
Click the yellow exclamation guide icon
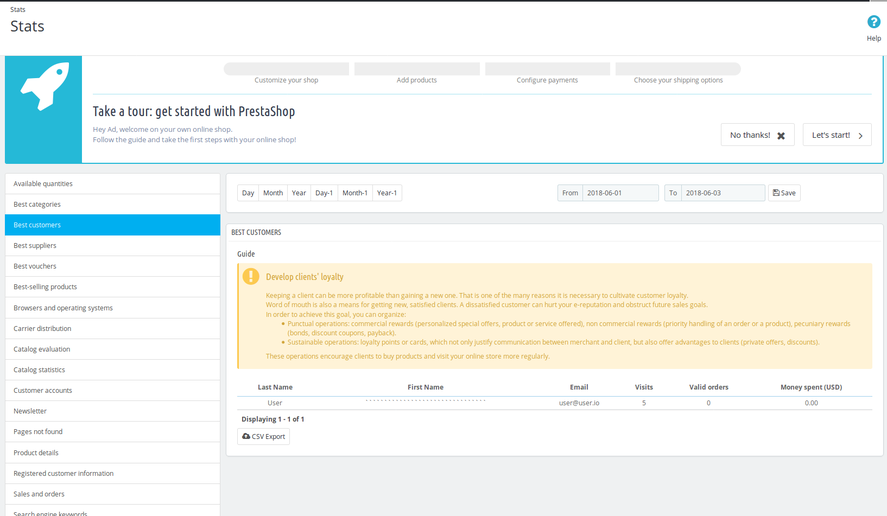click(251, 276)
